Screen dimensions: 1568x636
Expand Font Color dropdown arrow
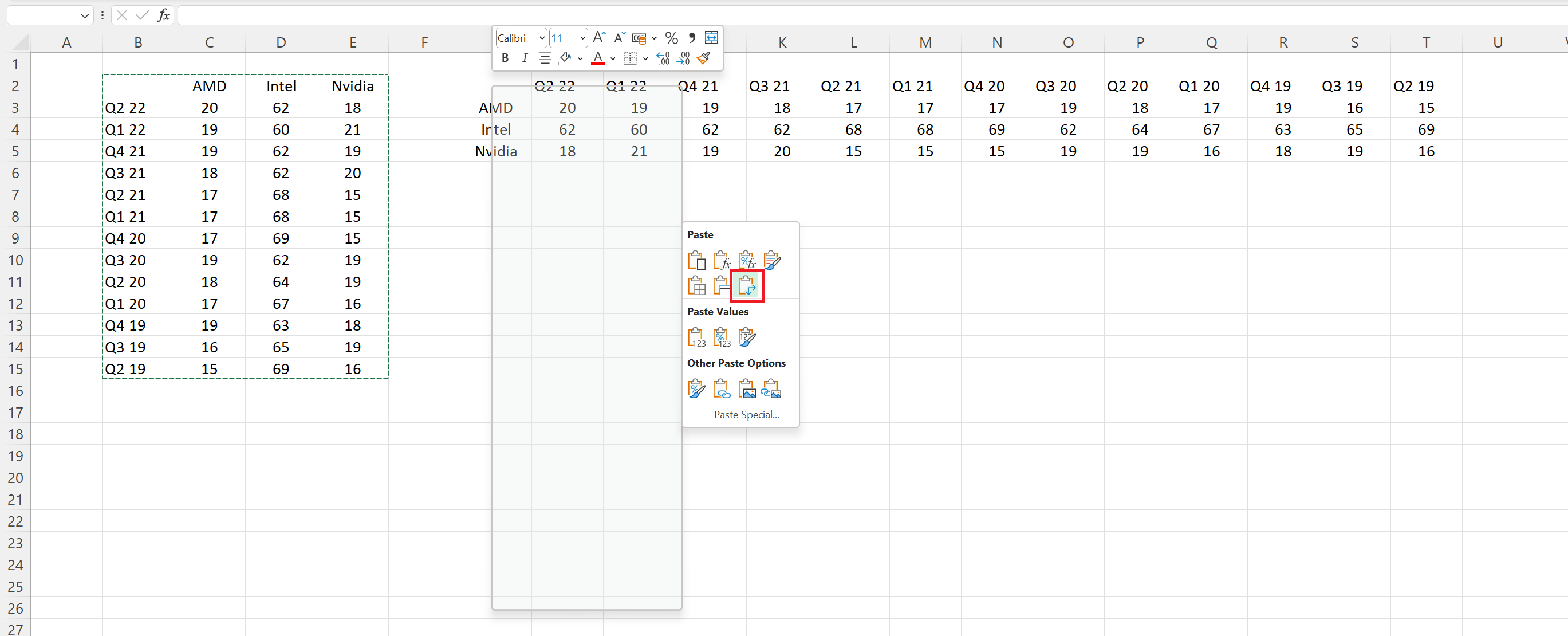click(x=613, y=58)
